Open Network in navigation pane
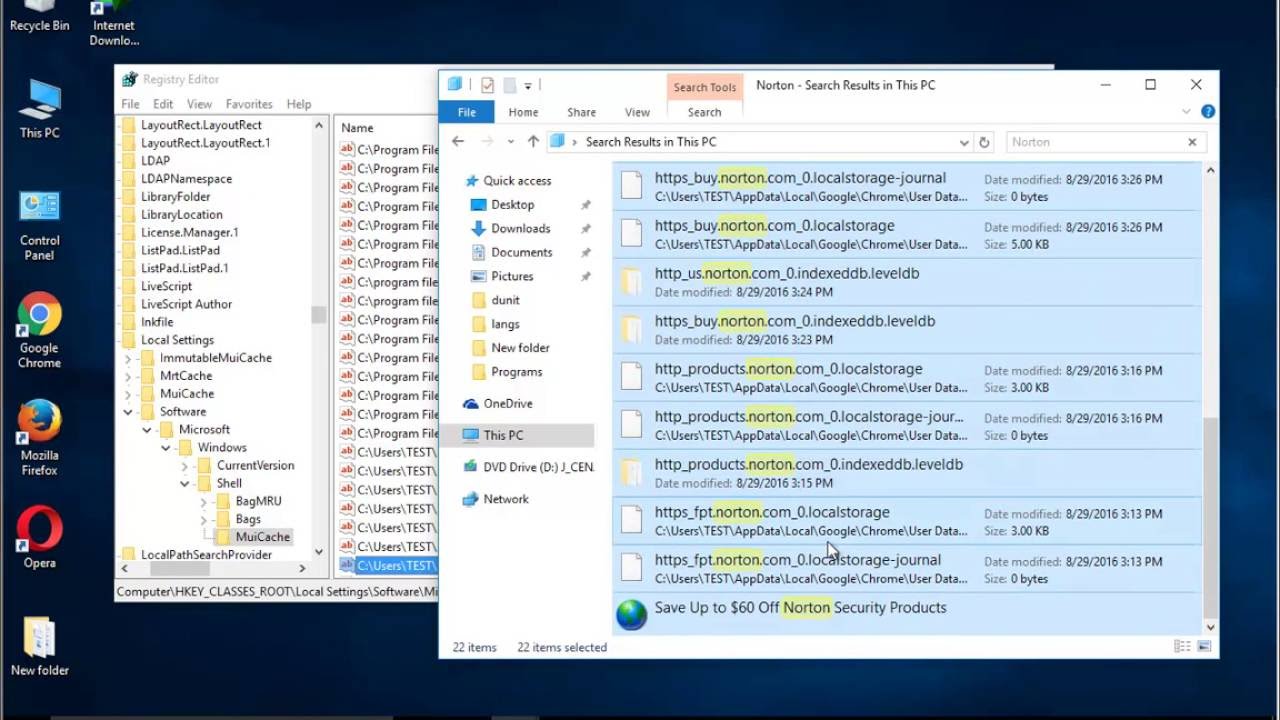 tap(505, 499)
